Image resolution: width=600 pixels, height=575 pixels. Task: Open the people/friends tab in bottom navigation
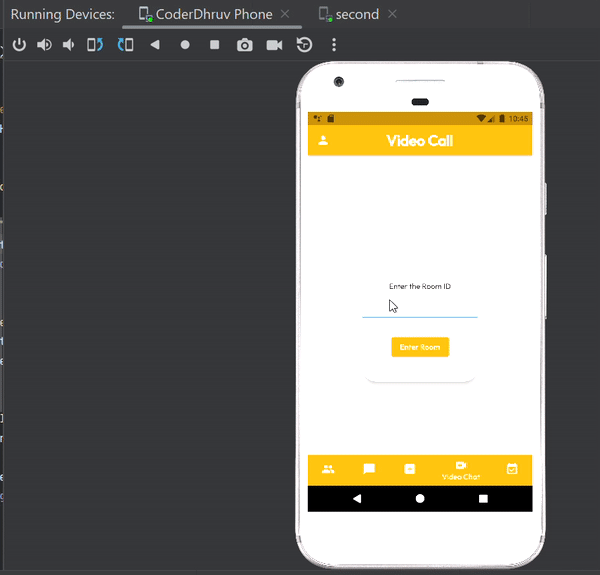click(328, 469)
